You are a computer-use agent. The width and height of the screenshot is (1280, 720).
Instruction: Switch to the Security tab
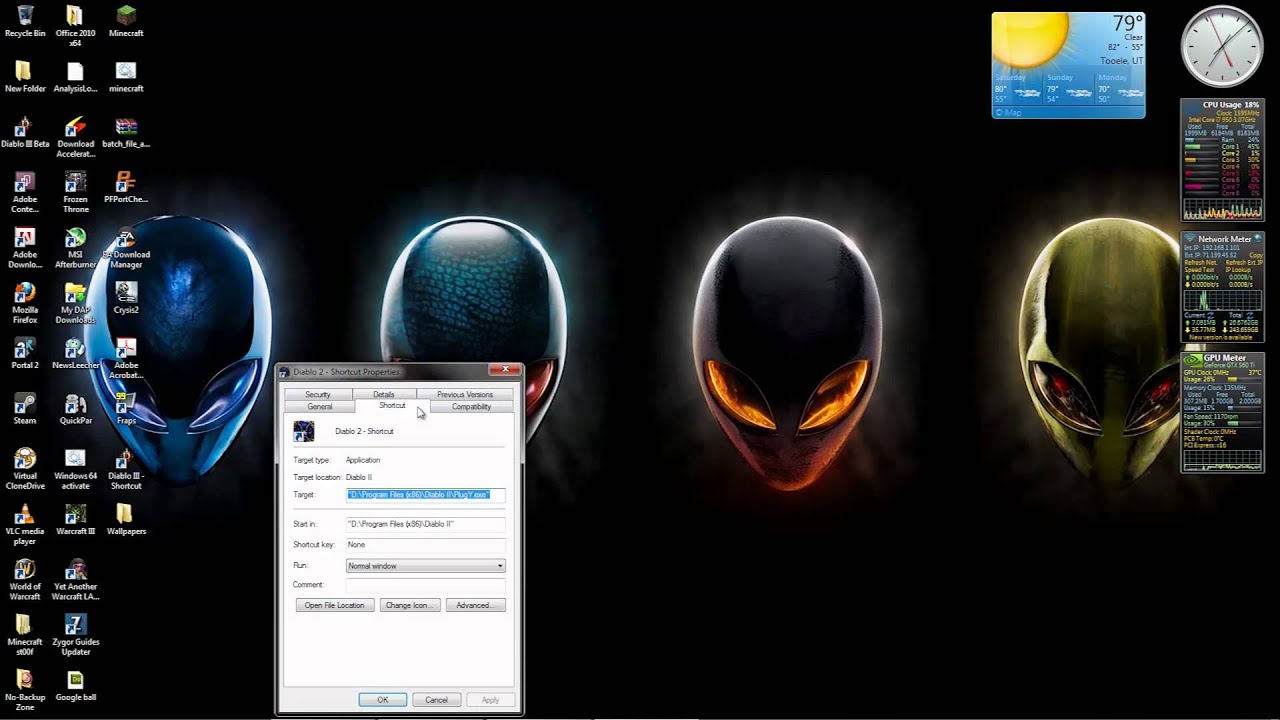point(318,394)
